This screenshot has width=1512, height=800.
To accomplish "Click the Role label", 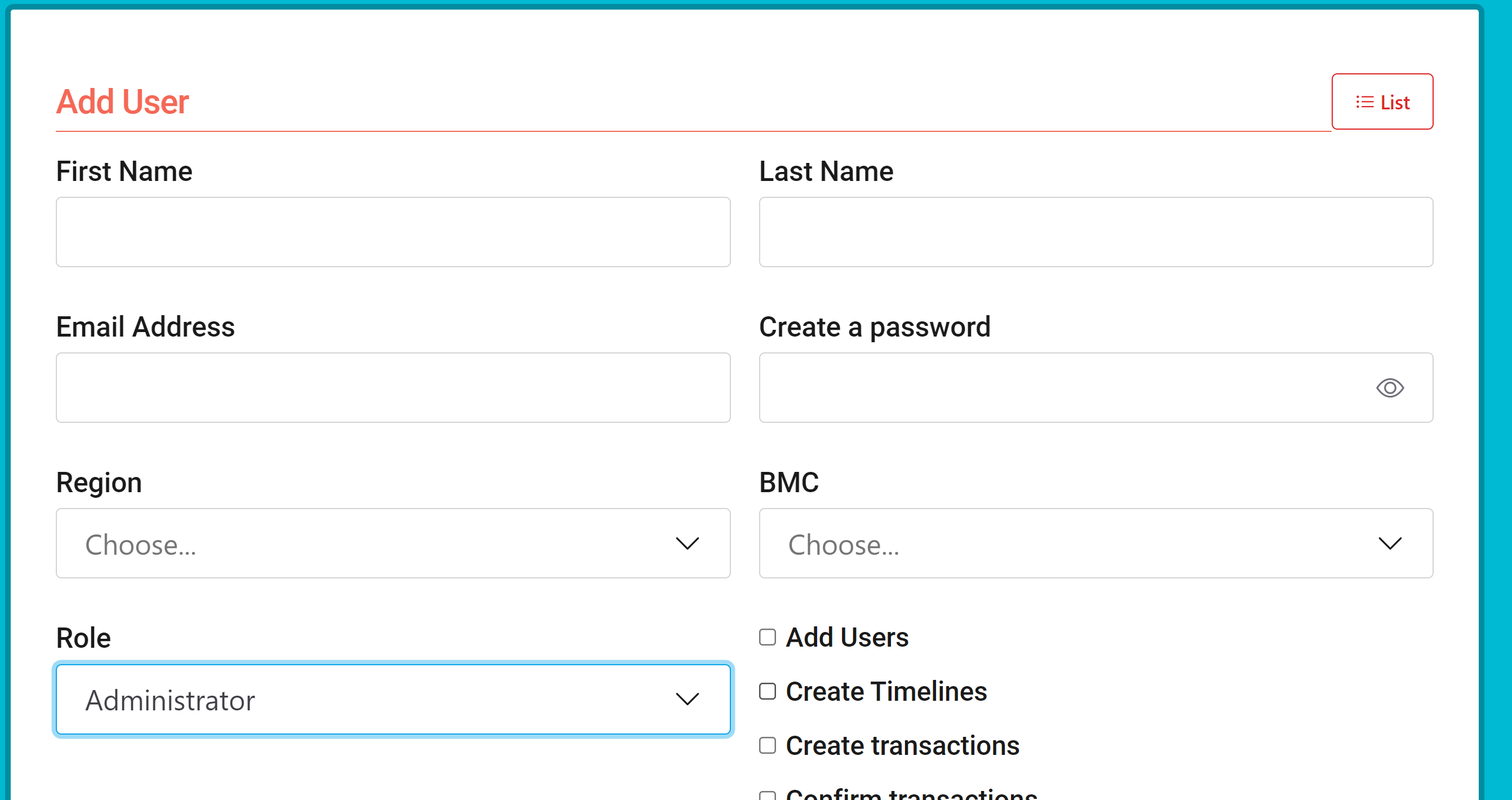I will click(x=83, y=638).
